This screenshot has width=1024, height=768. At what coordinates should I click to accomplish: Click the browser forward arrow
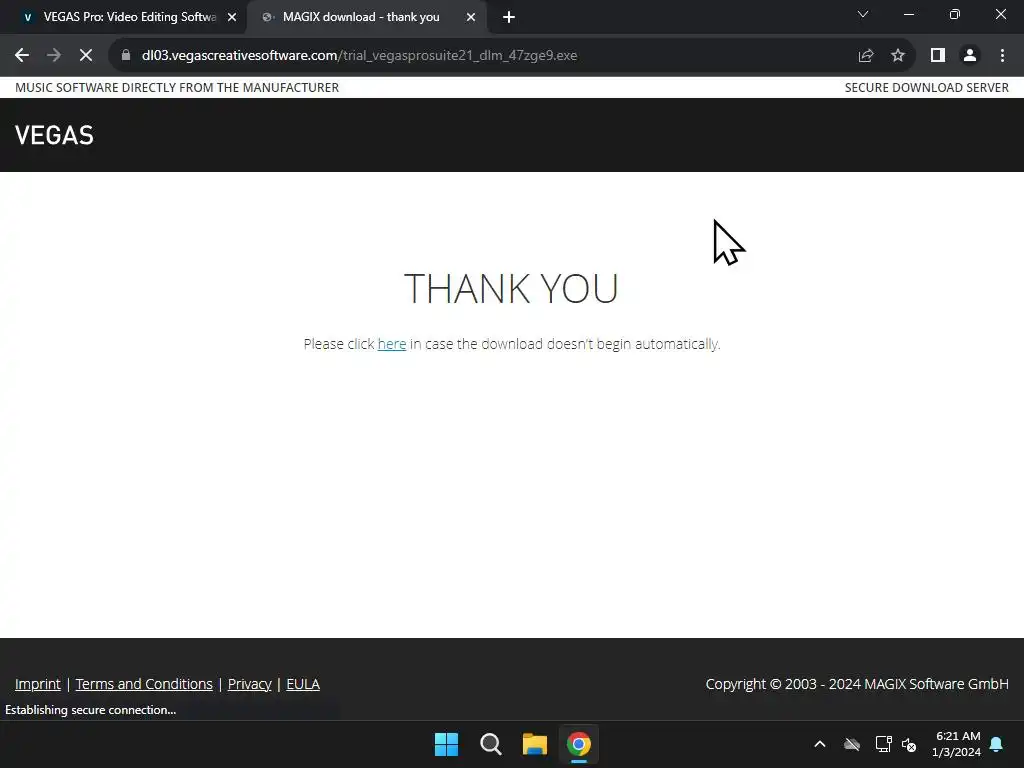click(54, 56)
